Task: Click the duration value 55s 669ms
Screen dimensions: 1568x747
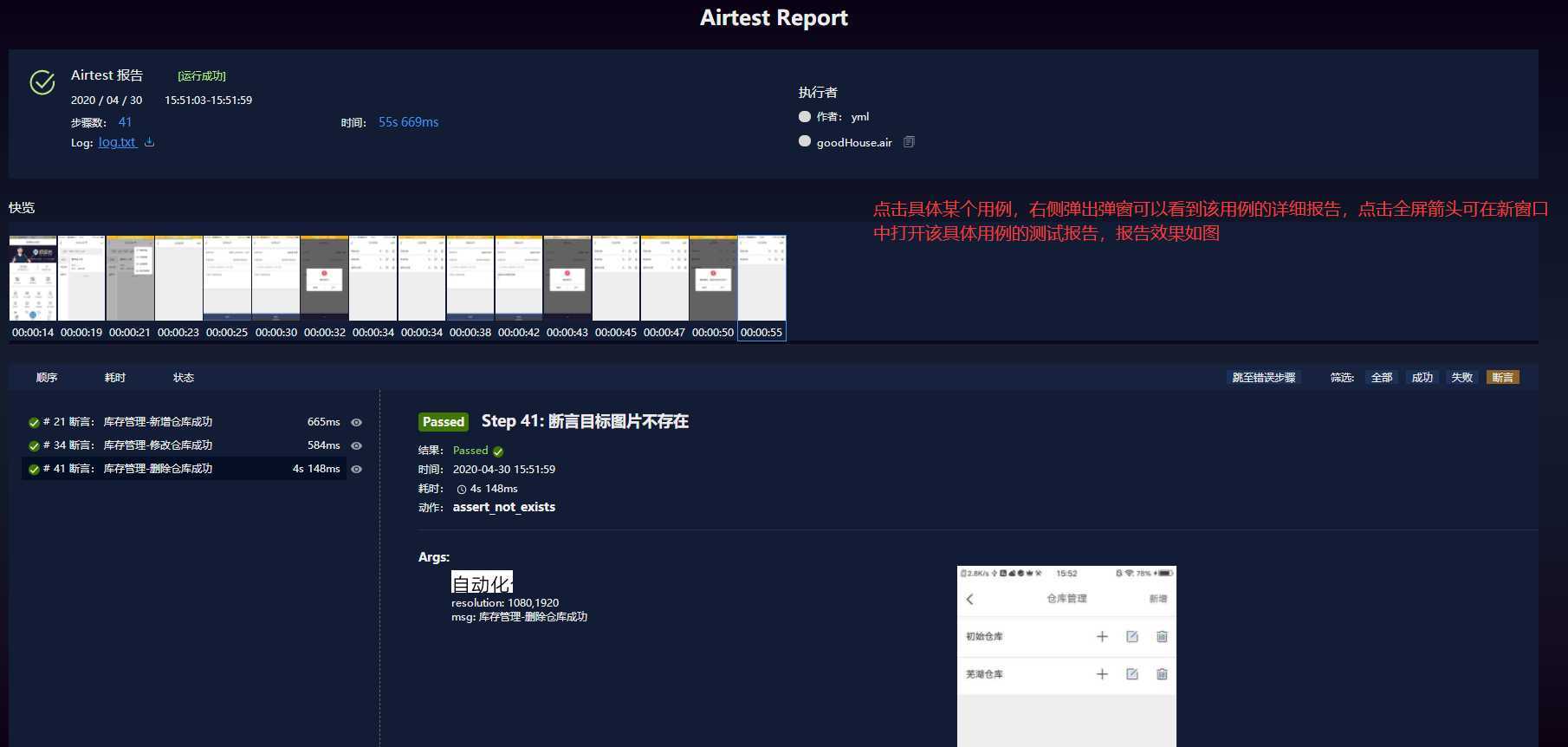Action: point(408,122)
